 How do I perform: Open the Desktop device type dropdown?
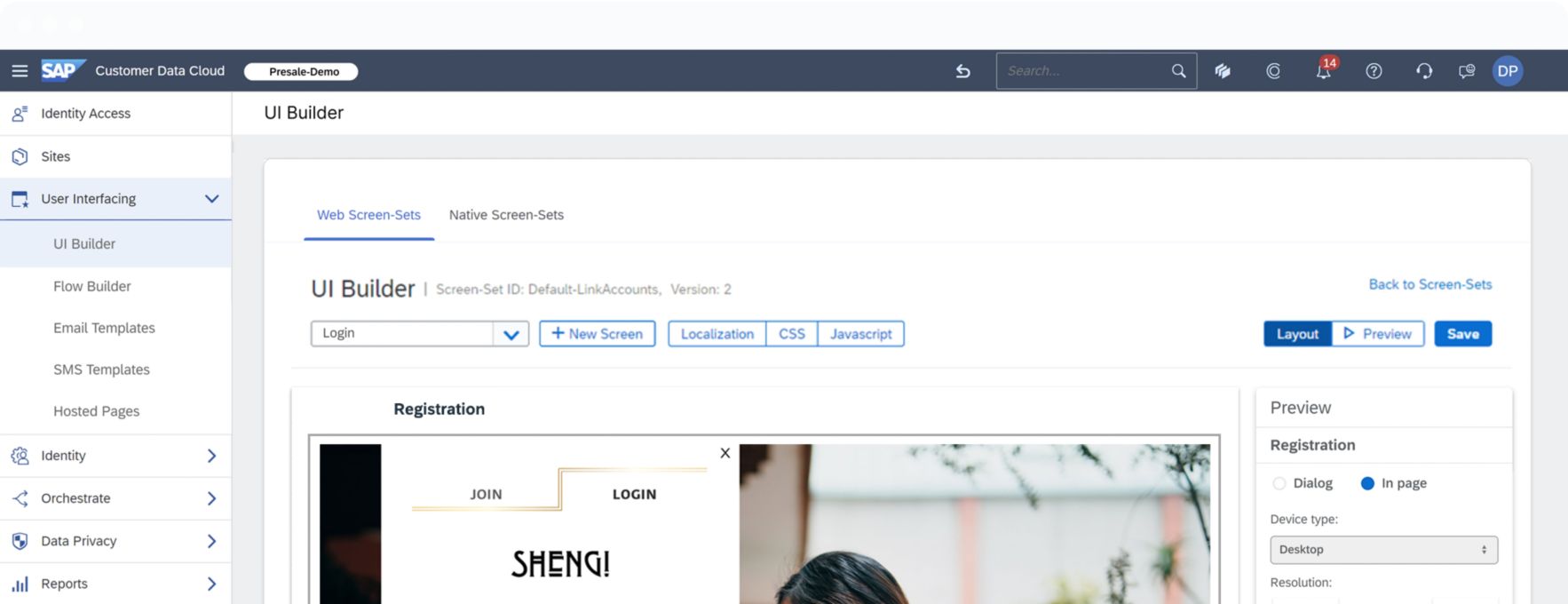(1383, 550)
